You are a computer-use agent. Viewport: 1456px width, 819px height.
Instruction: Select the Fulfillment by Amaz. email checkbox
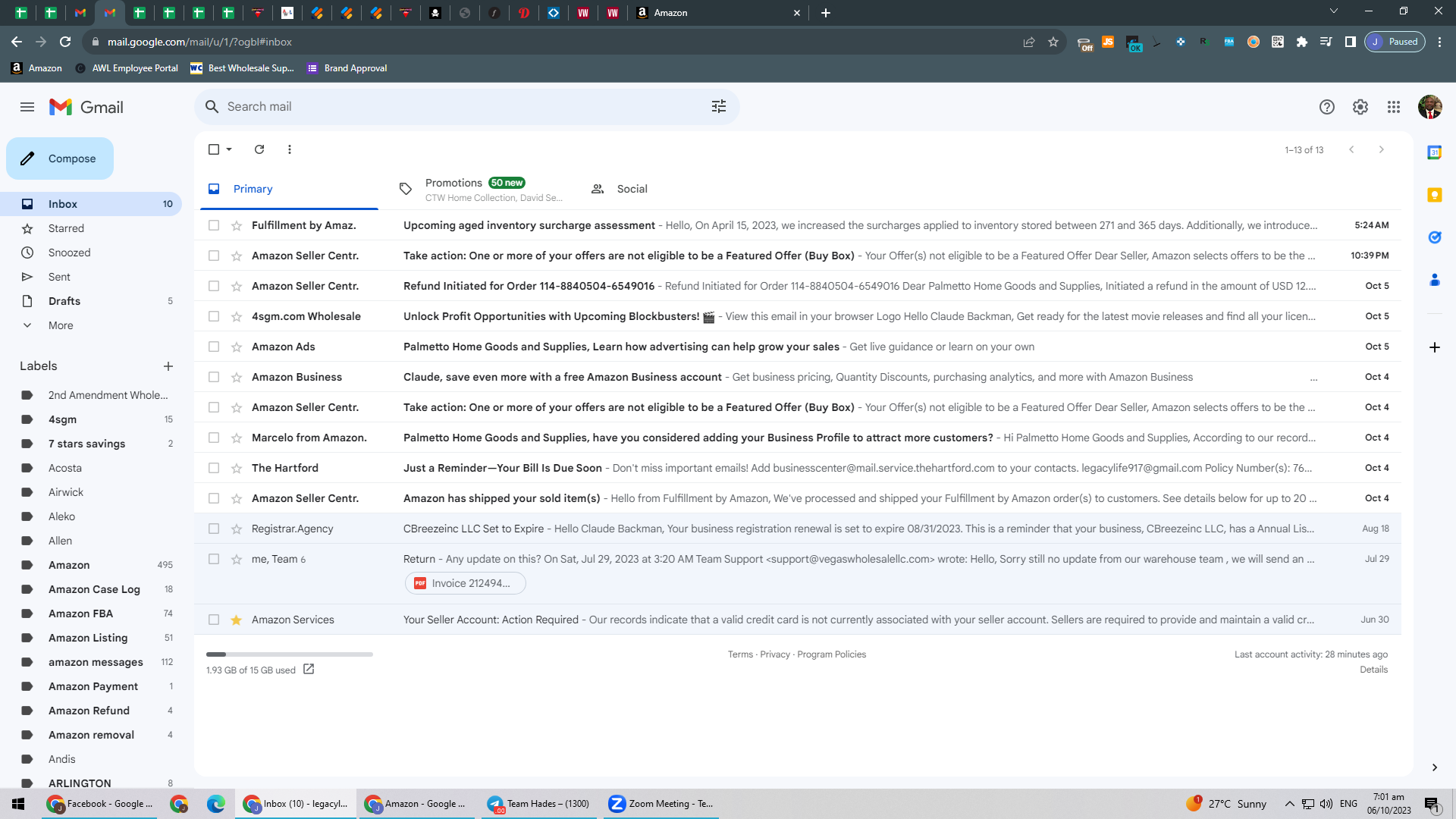tap(214, 225)
